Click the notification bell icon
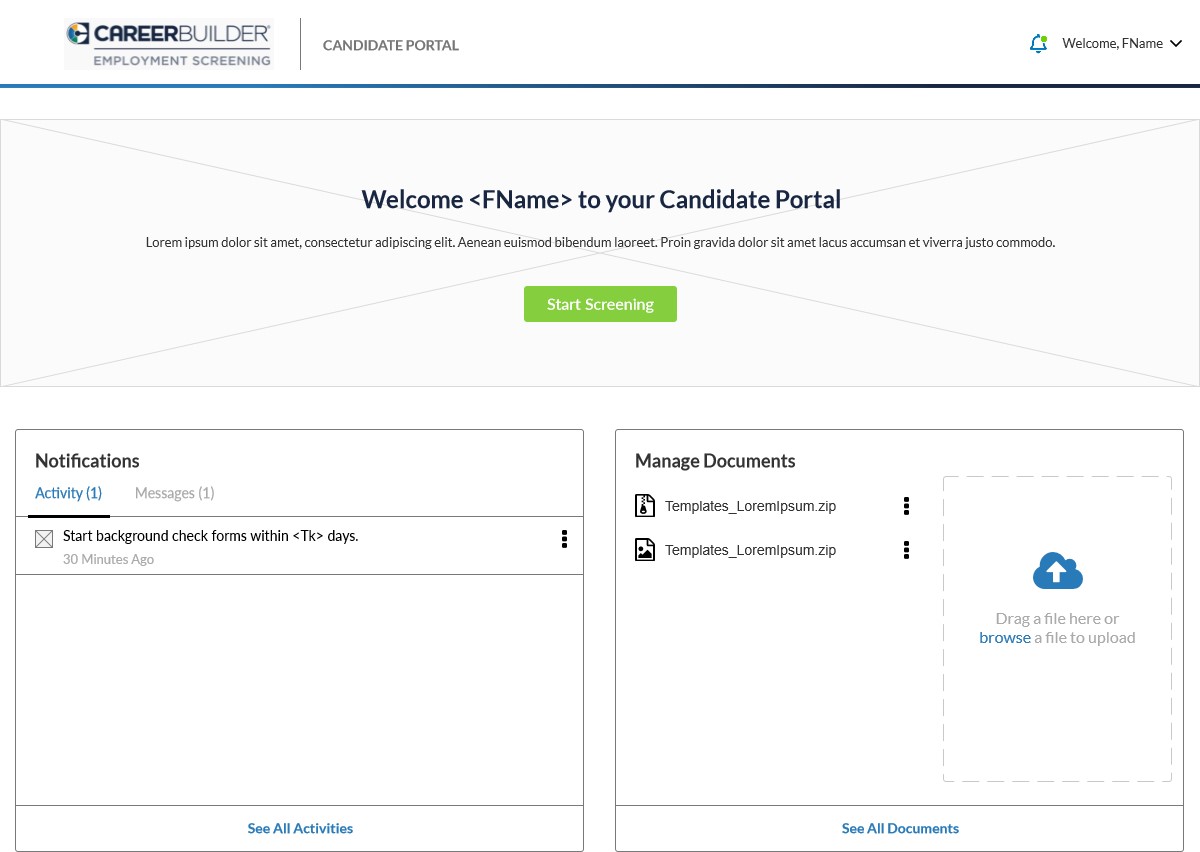The width and height of the screenshot is (1200, 852). click(1038, 44)
